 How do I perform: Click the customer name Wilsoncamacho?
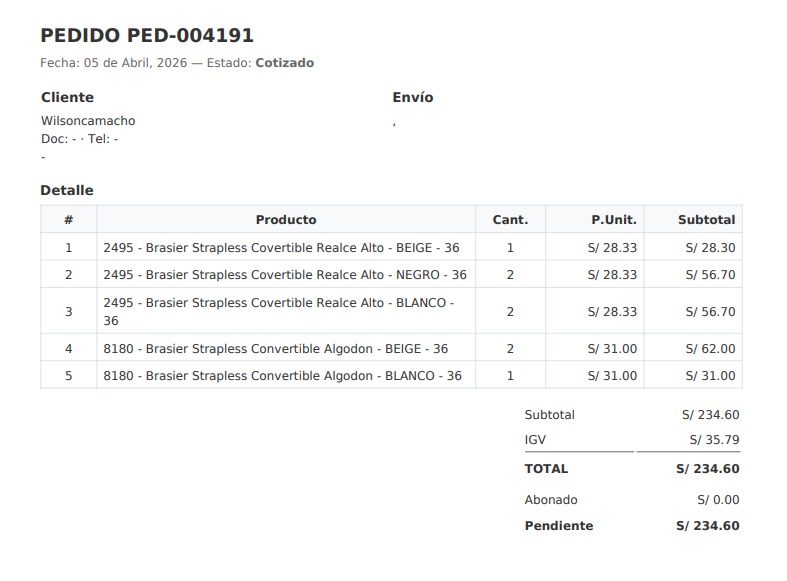[x=88, y=121]
